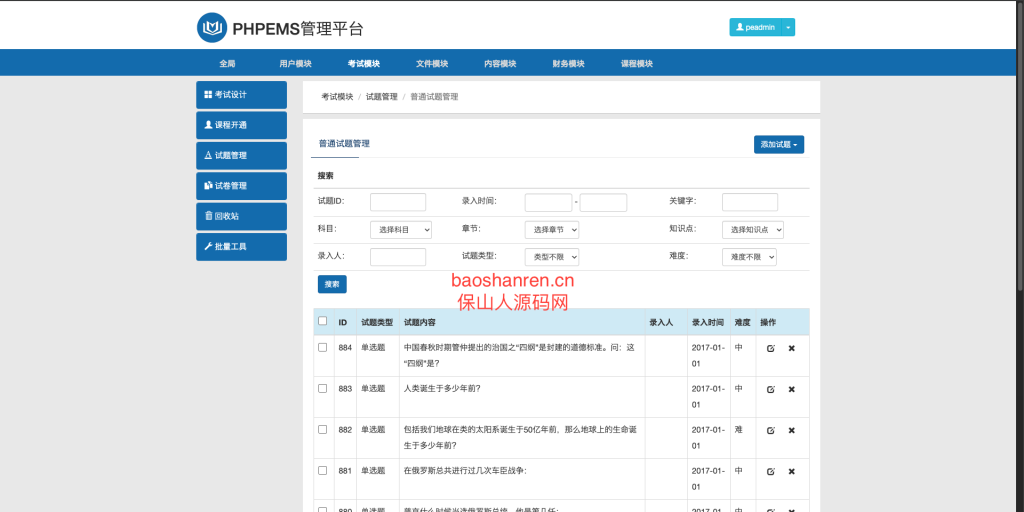The width and height of the screenshot is (1024, 512).
Task: Open the 文件模块 nav menu
Action: (x=432, y=63)
